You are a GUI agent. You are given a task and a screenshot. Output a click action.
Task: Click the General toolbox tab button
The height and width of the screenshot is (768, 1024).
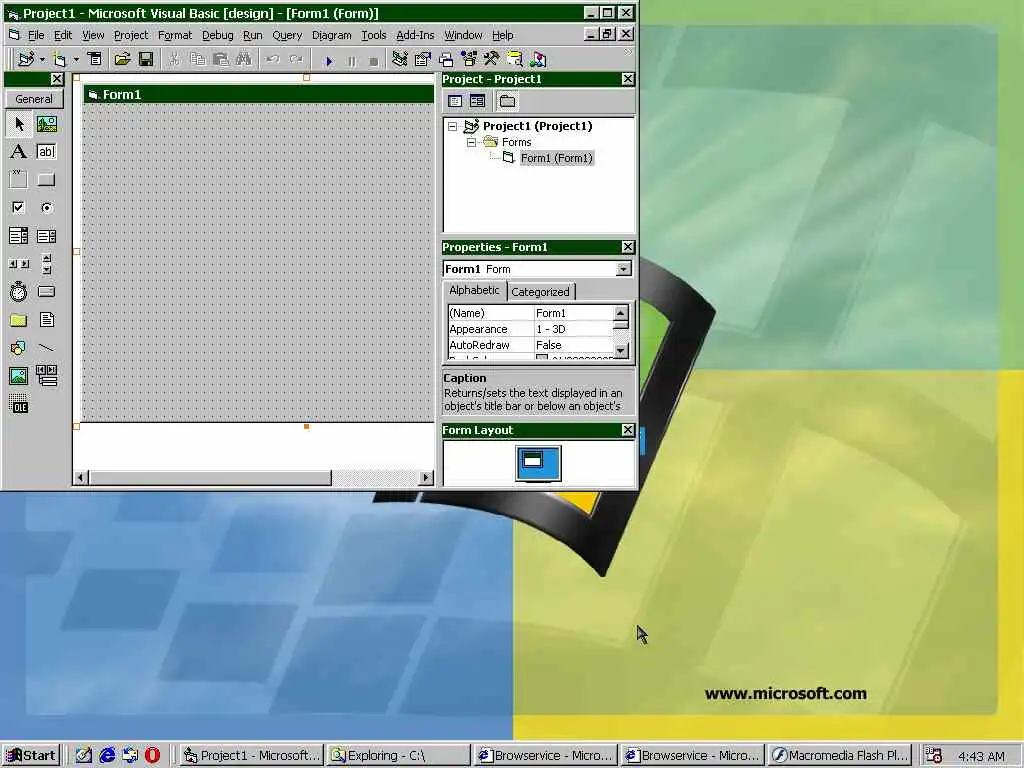click(x=34, y=99)
